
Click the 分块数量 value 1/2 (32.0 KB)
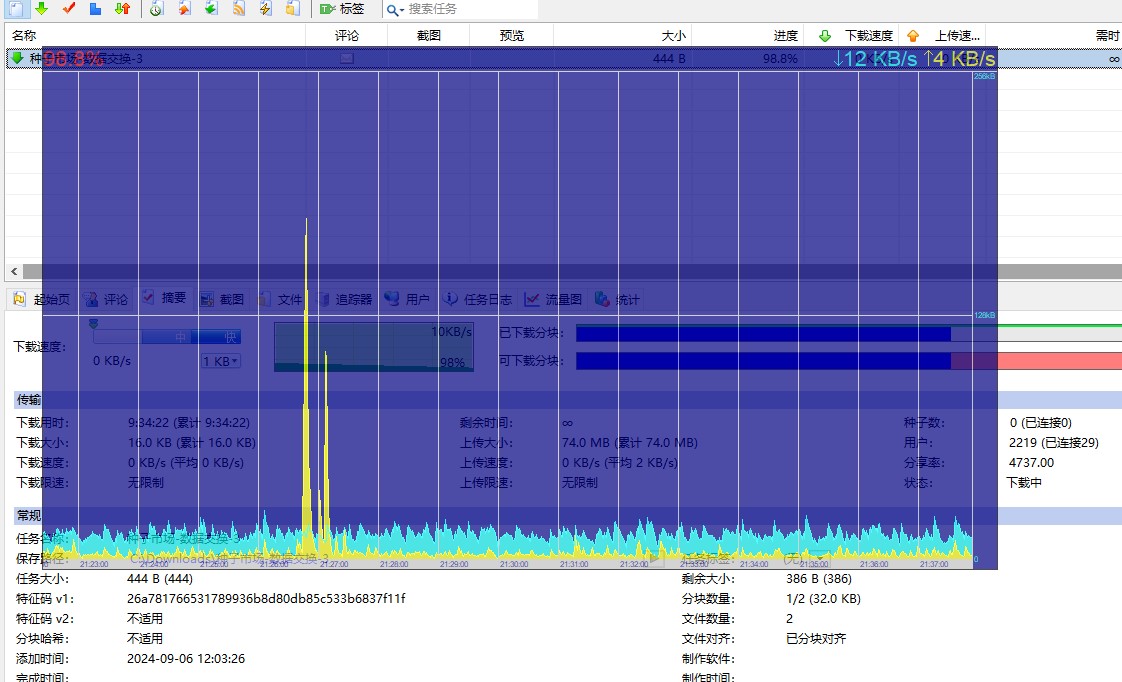click(x=823, y=598)
